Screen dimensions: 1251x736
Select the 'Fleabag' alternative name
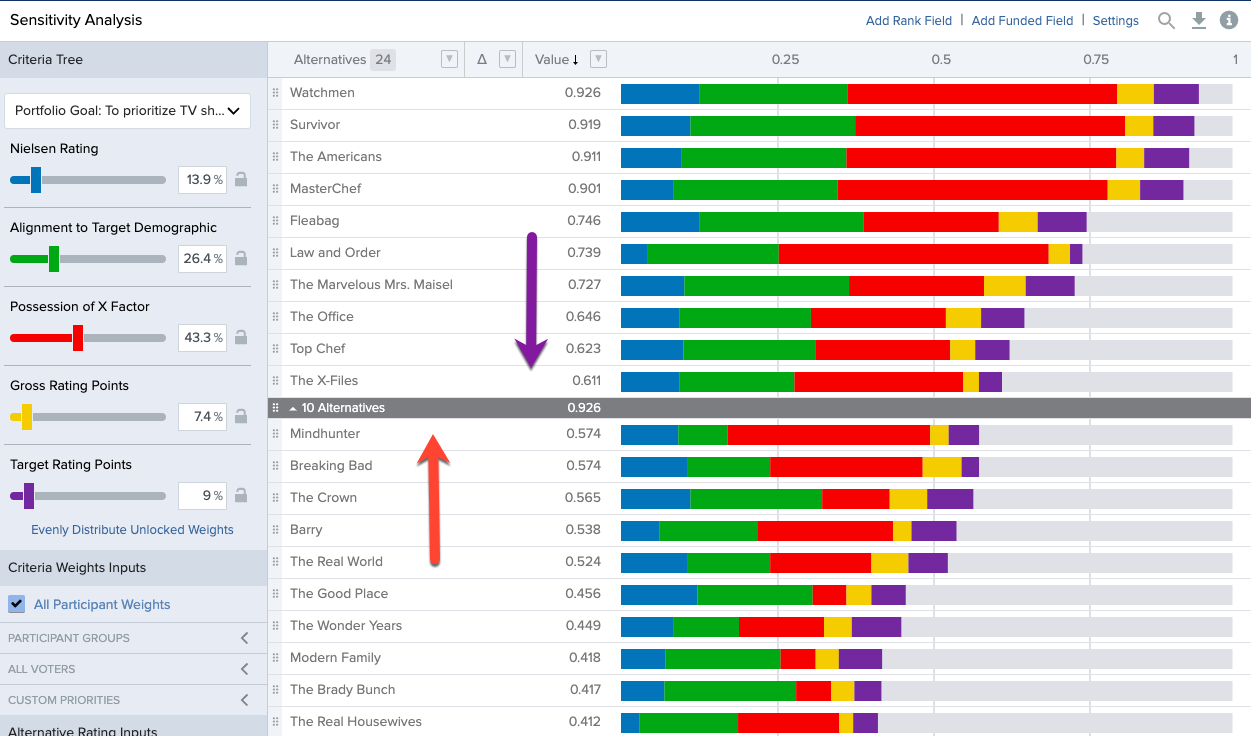pos(315,221)
